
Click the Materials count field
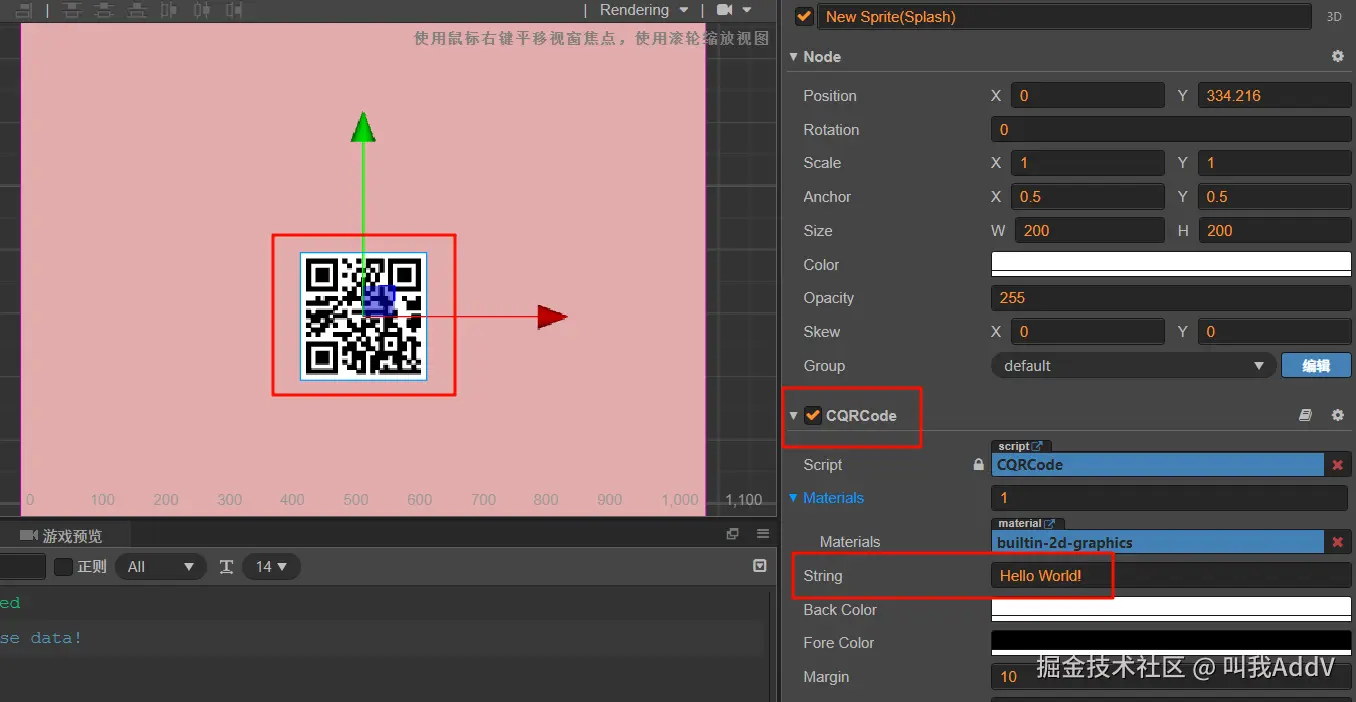point(1169,498)
